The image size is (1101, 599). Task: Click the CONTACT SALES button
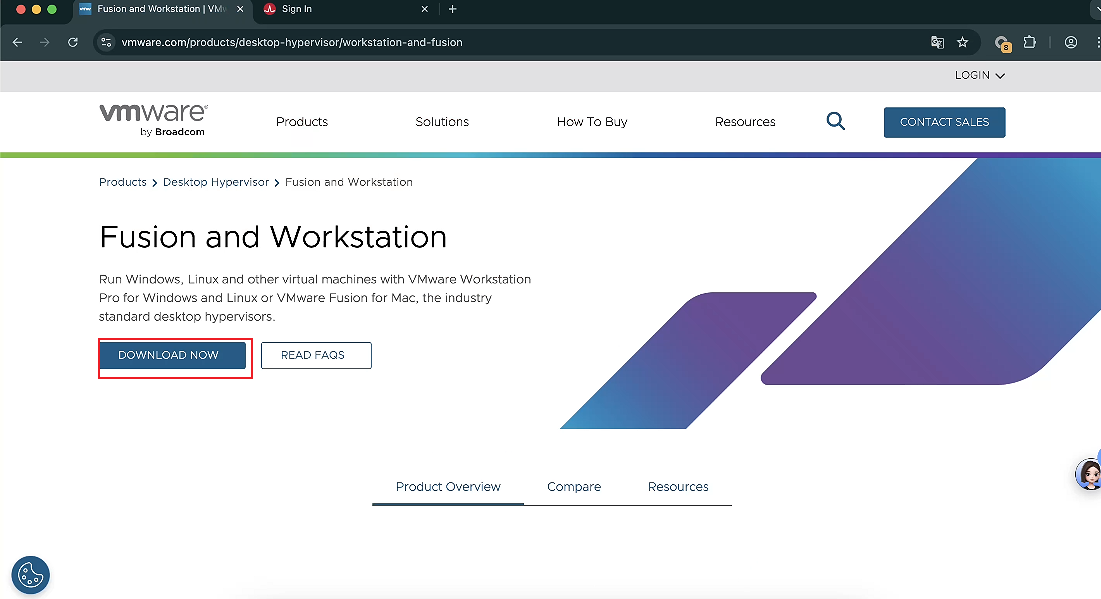point(944,122)
